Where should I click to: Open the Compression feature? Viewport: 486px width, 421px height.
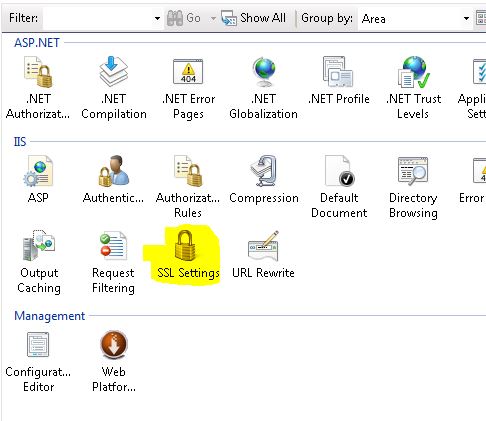point(264,179)
